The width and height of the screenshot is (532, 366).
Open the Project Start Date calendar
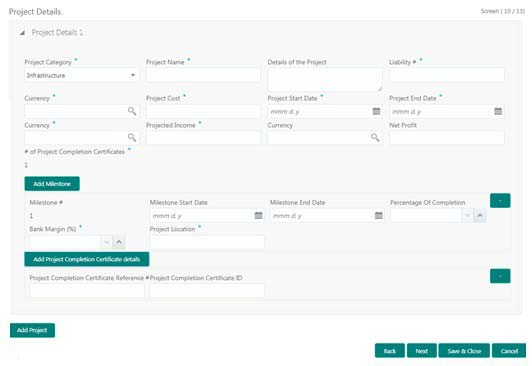pyautogui.click(x=376, y=111)
